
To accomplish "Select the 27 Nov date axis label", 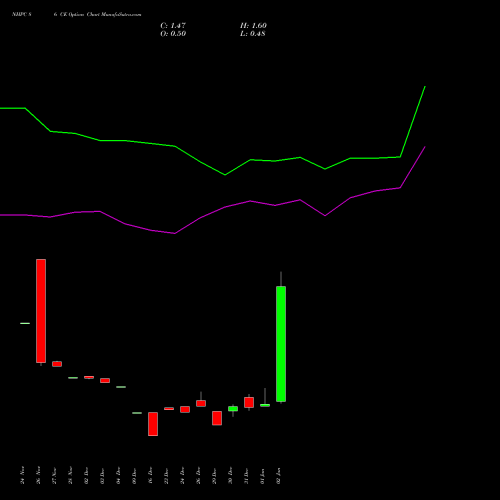I will pos(54,476).
